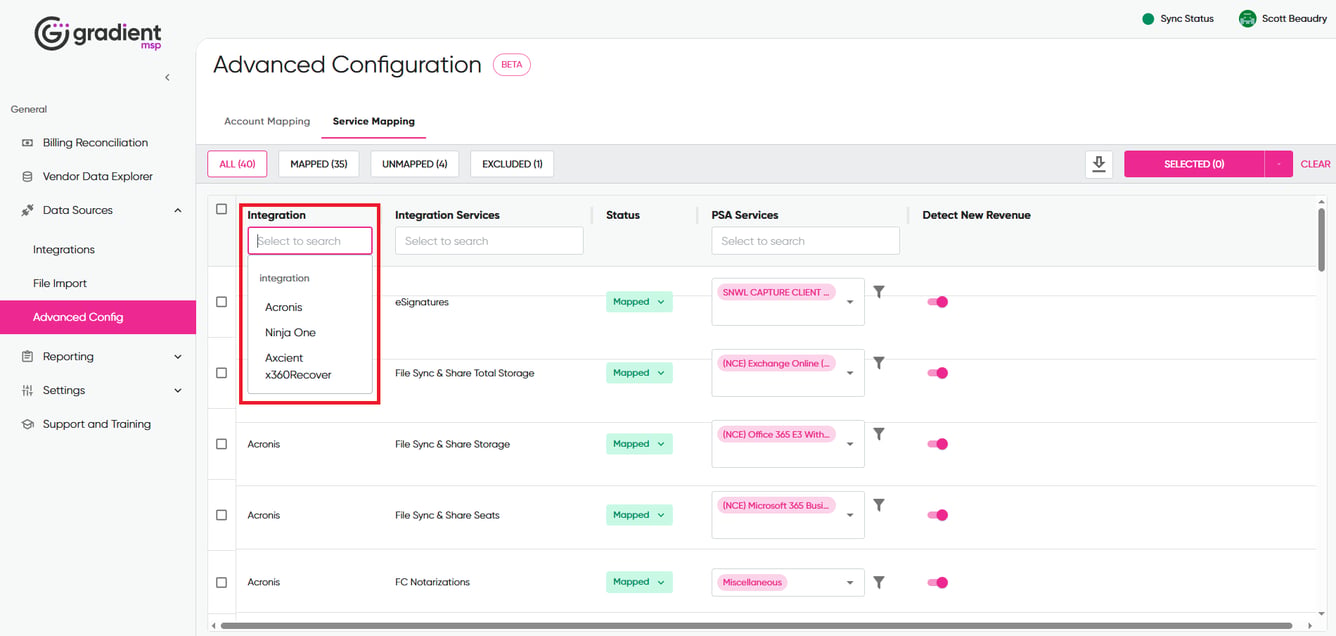Open Mapped status dropdown for FC Notarizations
Image resolution: width=1336 pixels, height=636 pixels.
639,582
